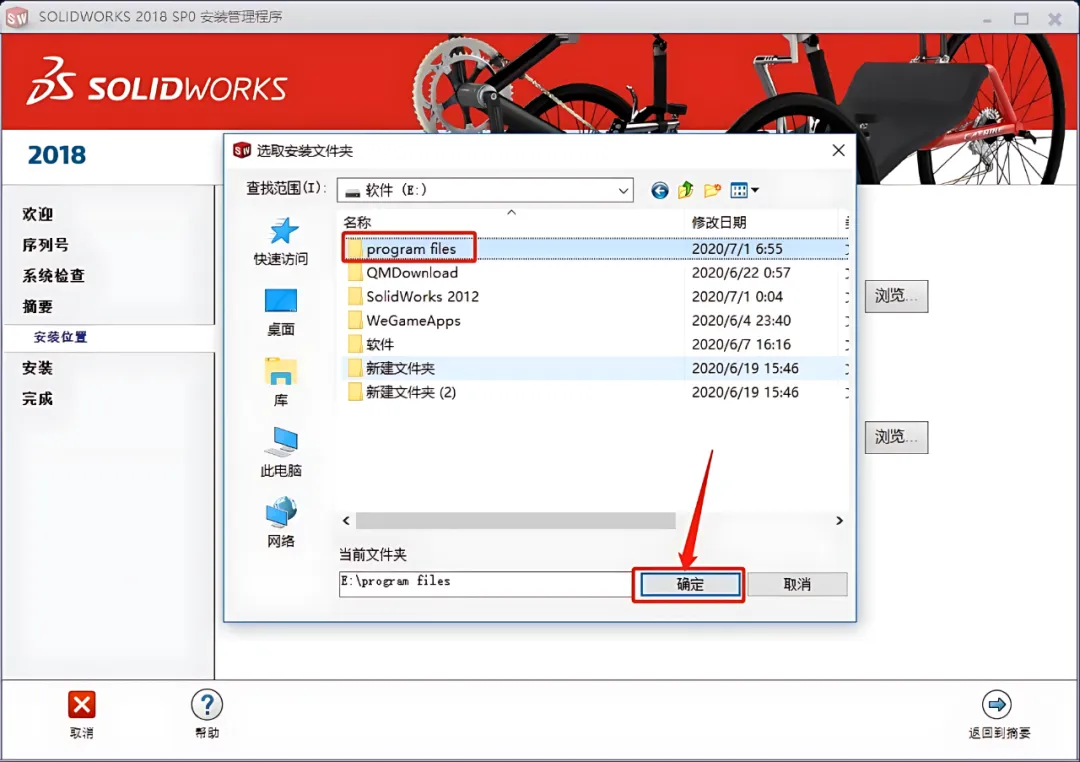Click the horizontal scrollbar thumb

(515, 520)
